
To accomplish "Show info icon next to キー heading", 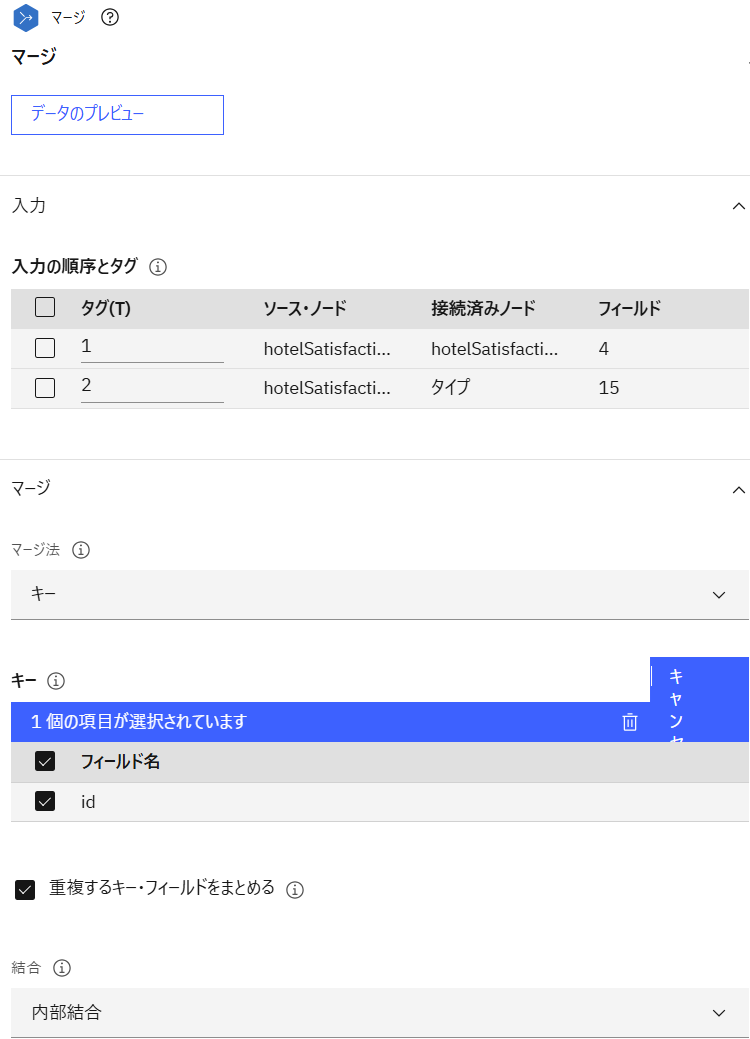I will click(56, 681).
